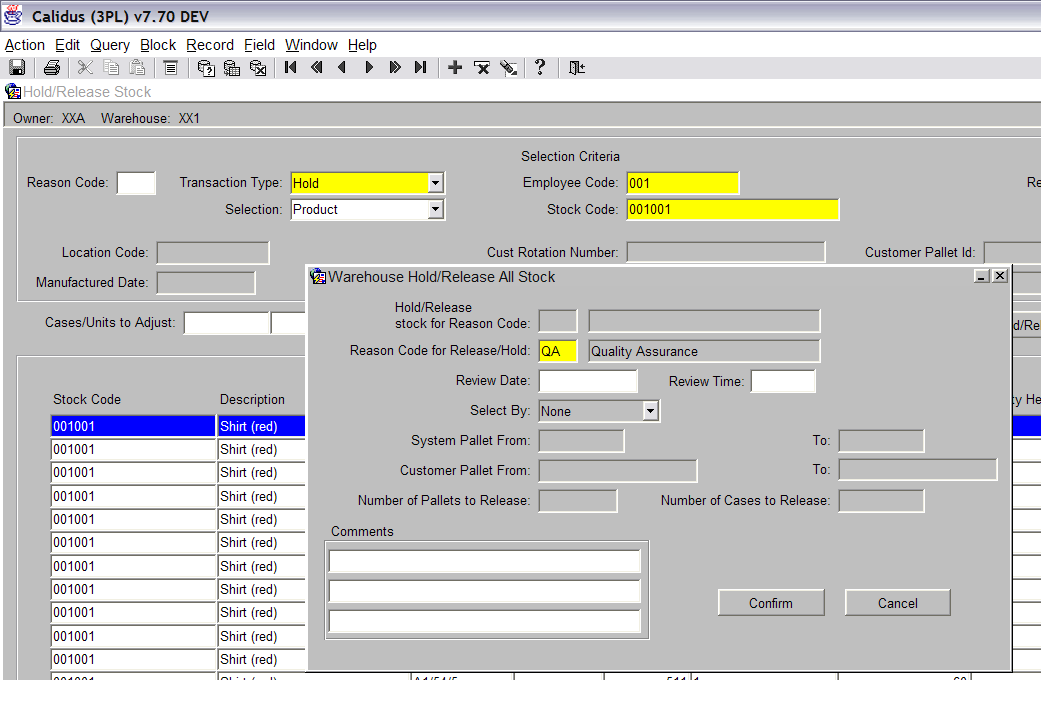Open the Selection dropdown showing Product
This screenshot has height=701, width=1048.
click(436, 209)
